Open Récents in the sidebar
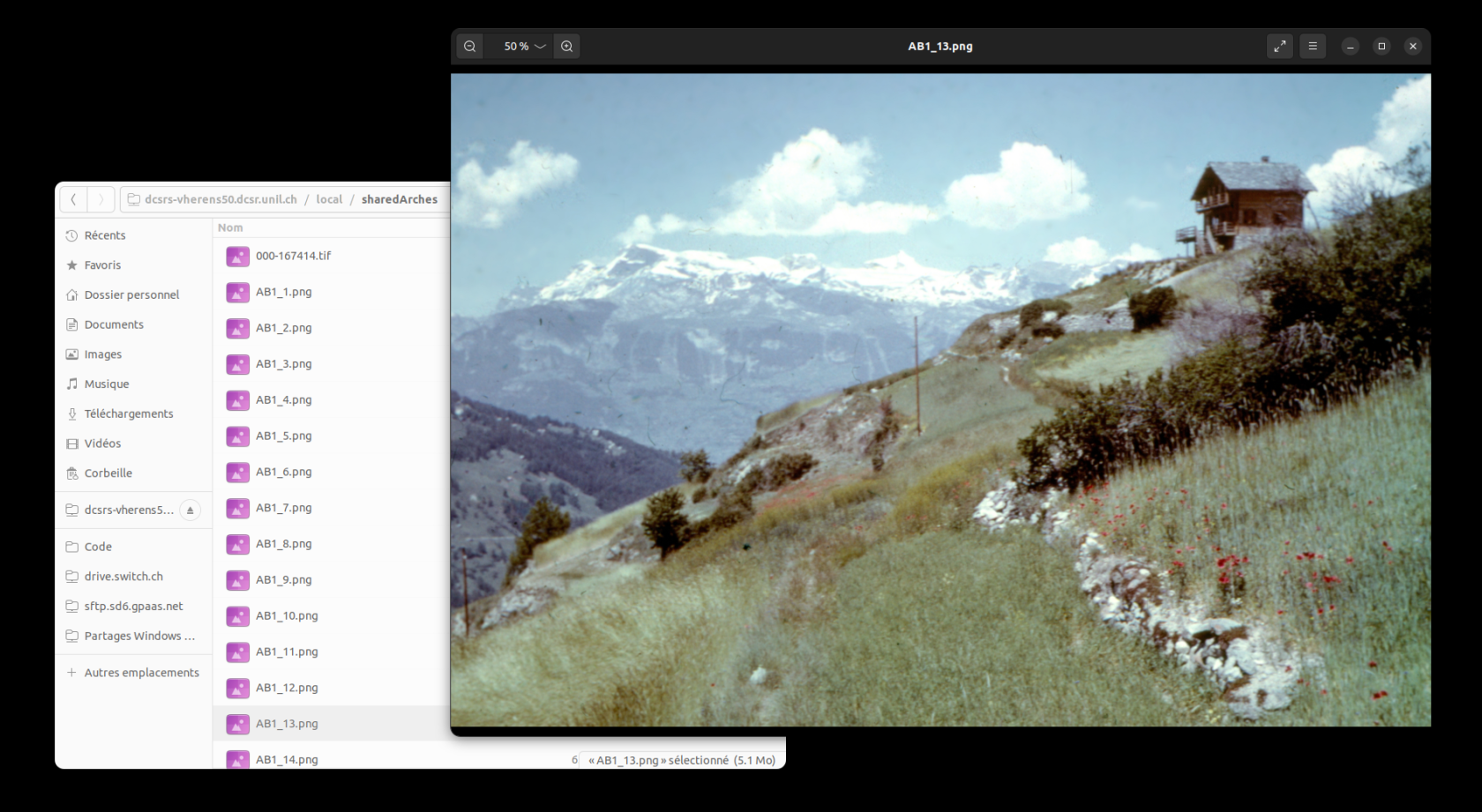This screenshot has width=1482, height=812. [105, 235]
